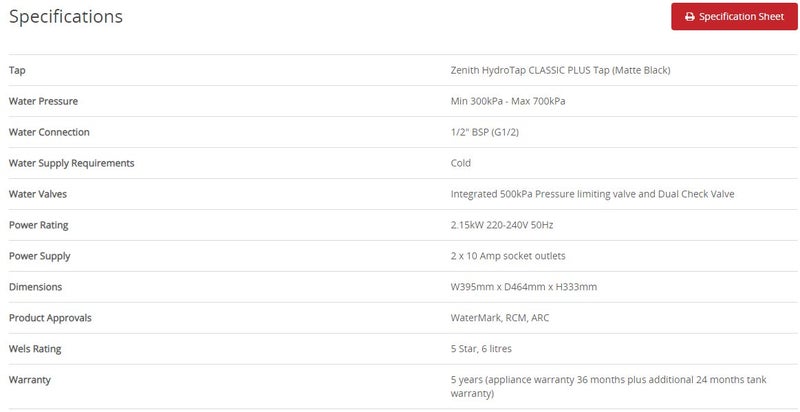Click WaterMark, RCM, ARC approvals text
The width and height of the screenshot is (800, 412).
click(x=499, y=318)
